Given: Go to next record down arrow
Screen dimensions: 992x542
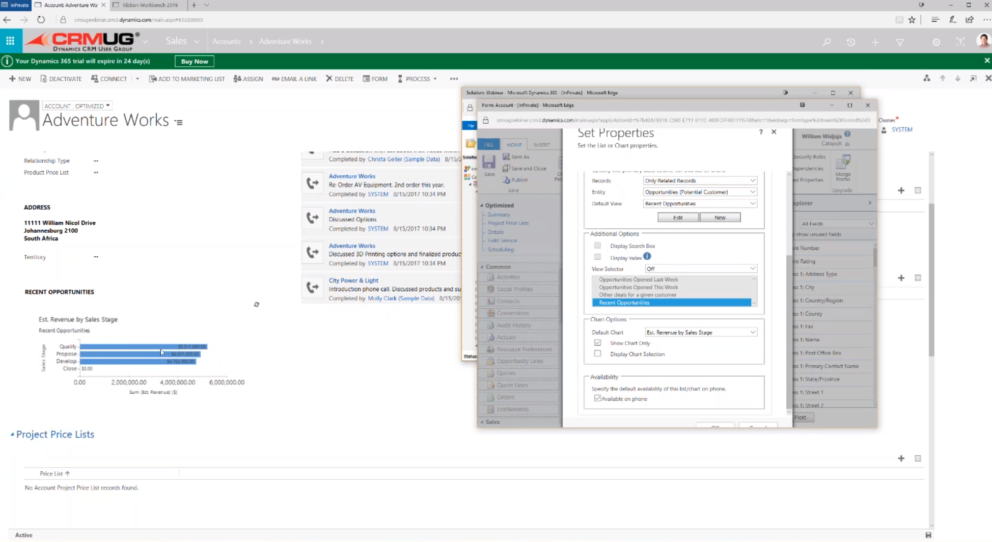Looking at the screenshot, I should [957, 78].
